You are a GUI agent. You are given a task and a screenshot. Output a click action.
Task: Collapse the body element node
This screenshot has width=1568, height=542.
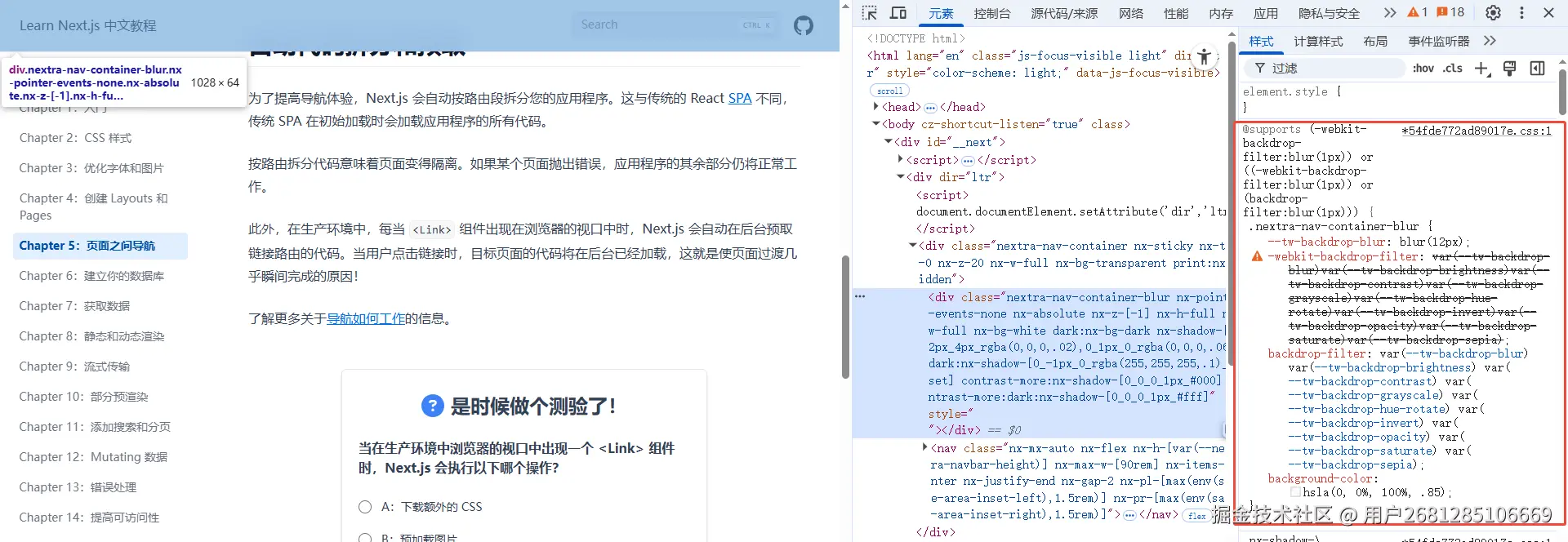click(876, 124)
